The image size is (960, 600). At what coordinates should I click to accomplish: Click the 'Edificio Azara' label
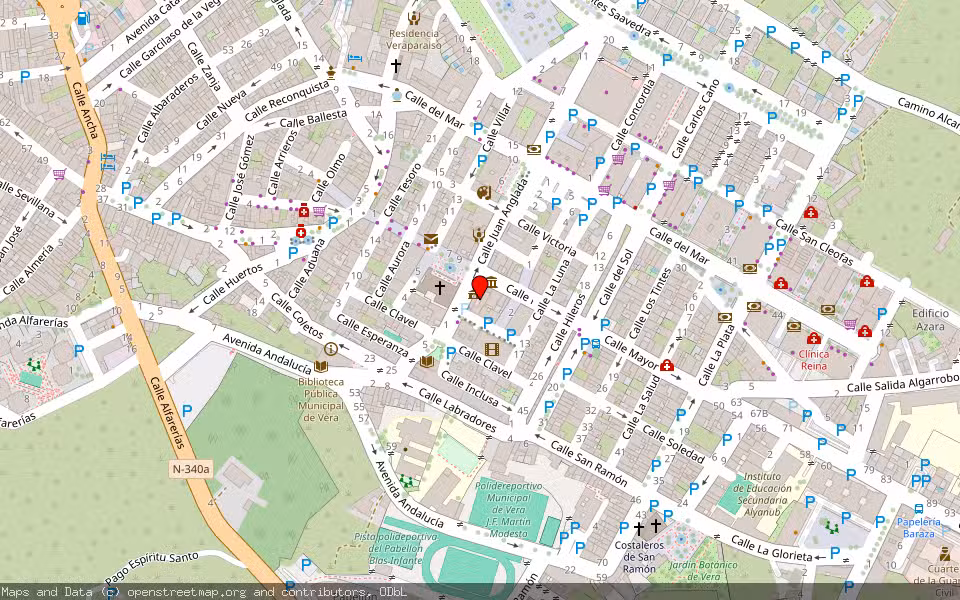(931, 320)
